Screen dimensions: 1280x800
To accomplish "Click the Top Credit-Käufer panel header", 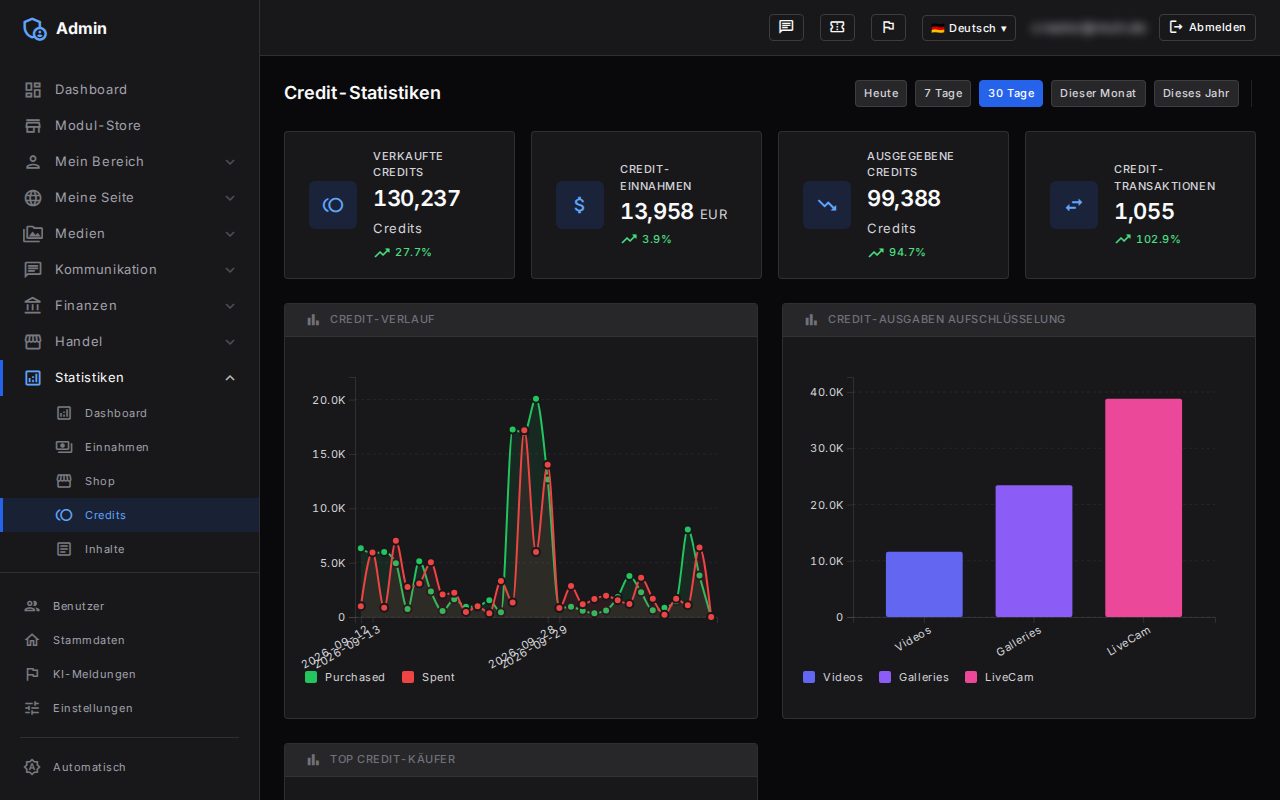I will click(x=521, y=760).
